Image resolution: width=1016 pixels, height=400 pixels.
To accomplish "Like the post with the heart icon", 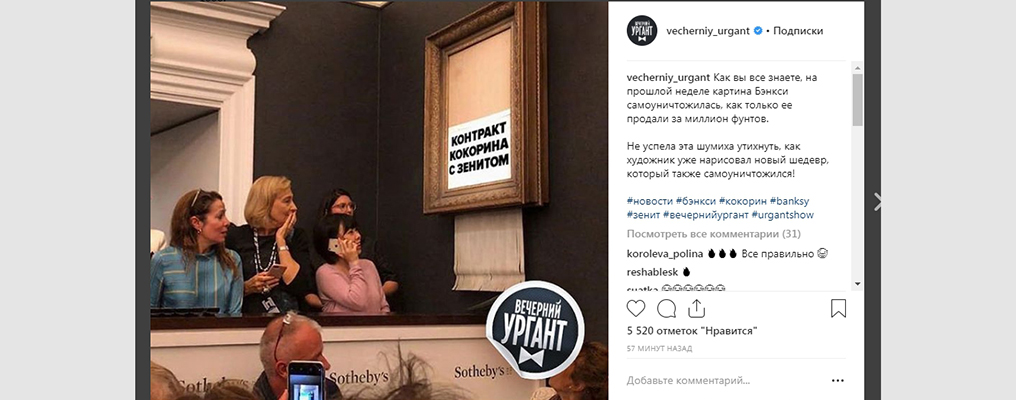I will (636, 309).
